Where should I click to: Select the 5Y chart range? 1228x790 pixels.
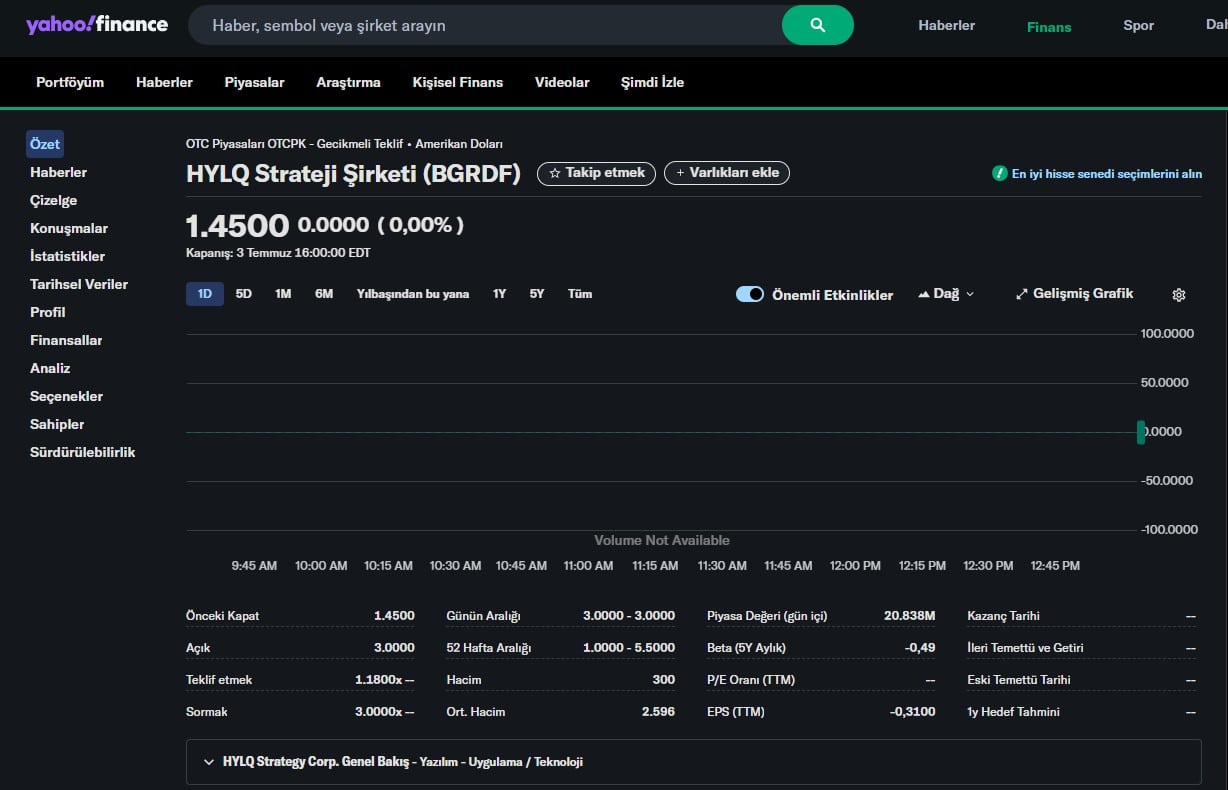537,294
